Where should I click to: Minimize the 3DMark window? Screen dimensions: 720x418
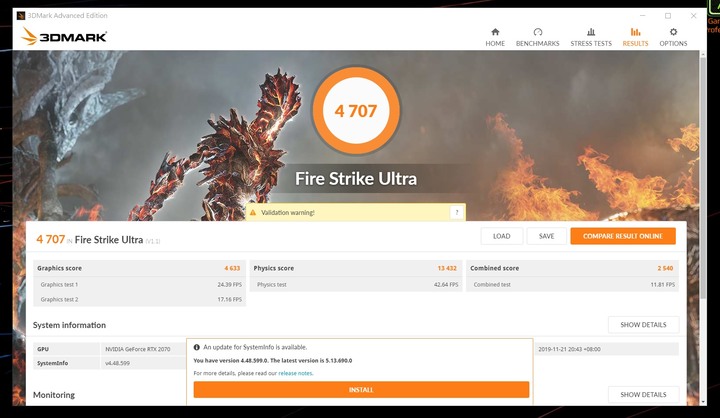642,16
